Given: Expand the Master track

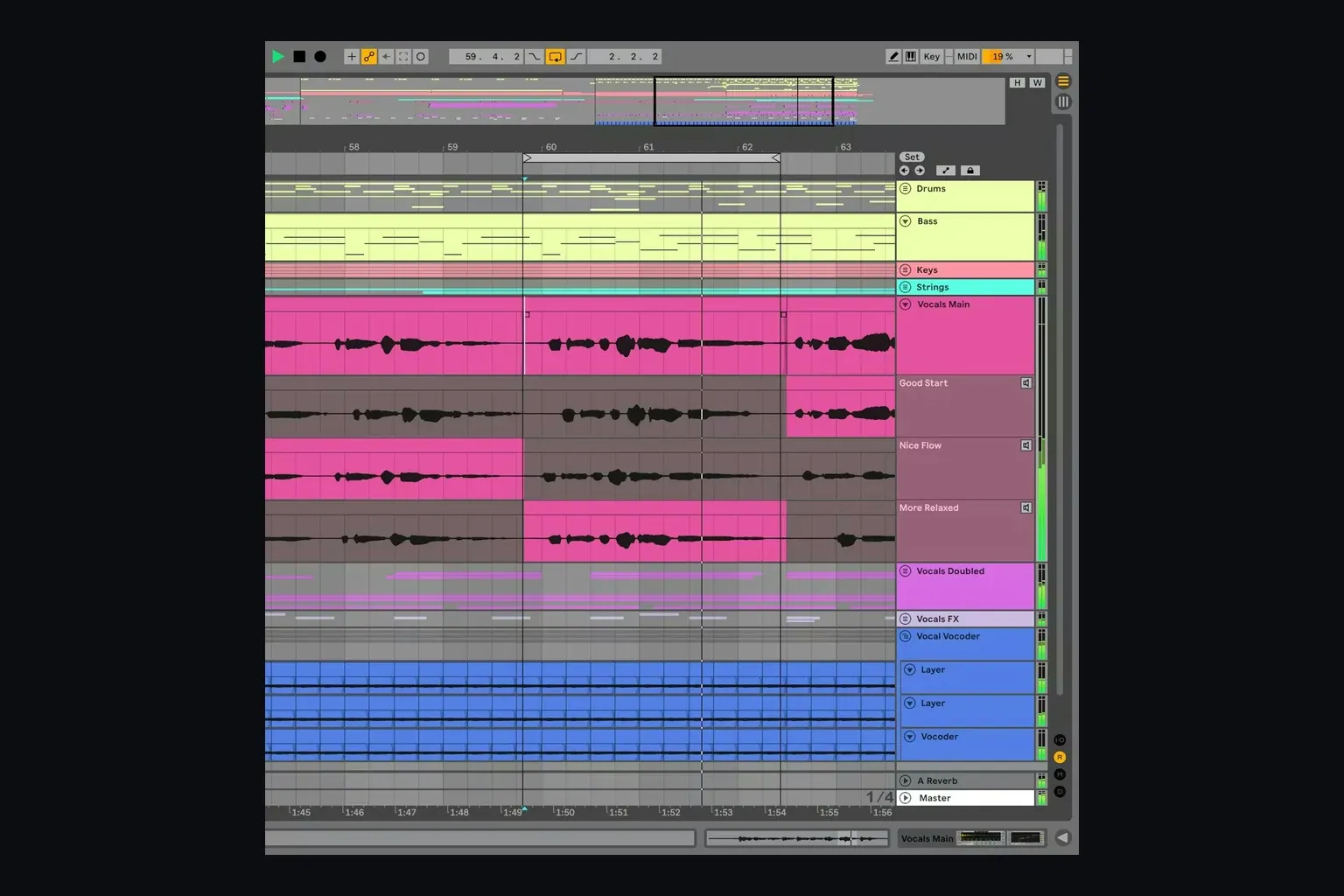Looking at the screenshot, I should click(x=906, y=798).
